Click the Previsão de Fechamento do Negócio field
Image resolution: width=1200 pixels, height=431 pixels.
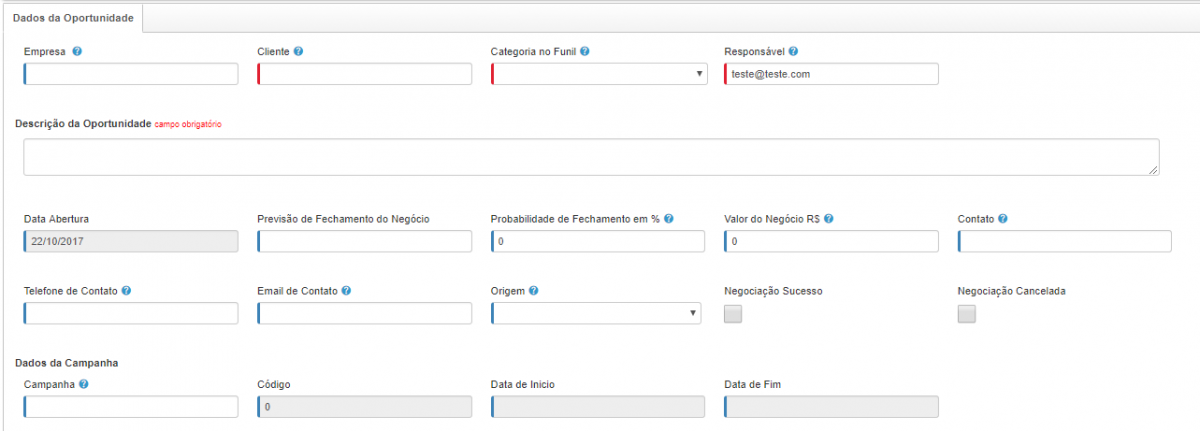point(364,241)
